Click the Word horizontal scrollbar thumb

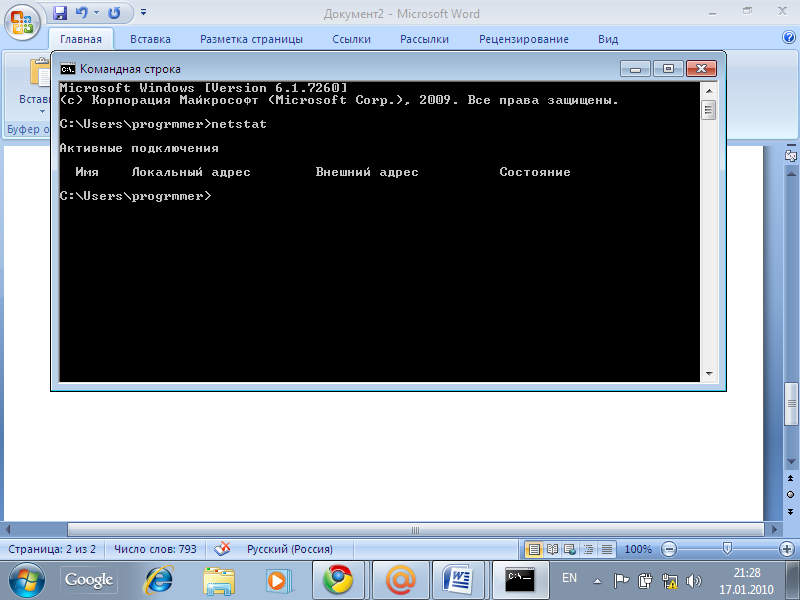click(x=415, y=530)
